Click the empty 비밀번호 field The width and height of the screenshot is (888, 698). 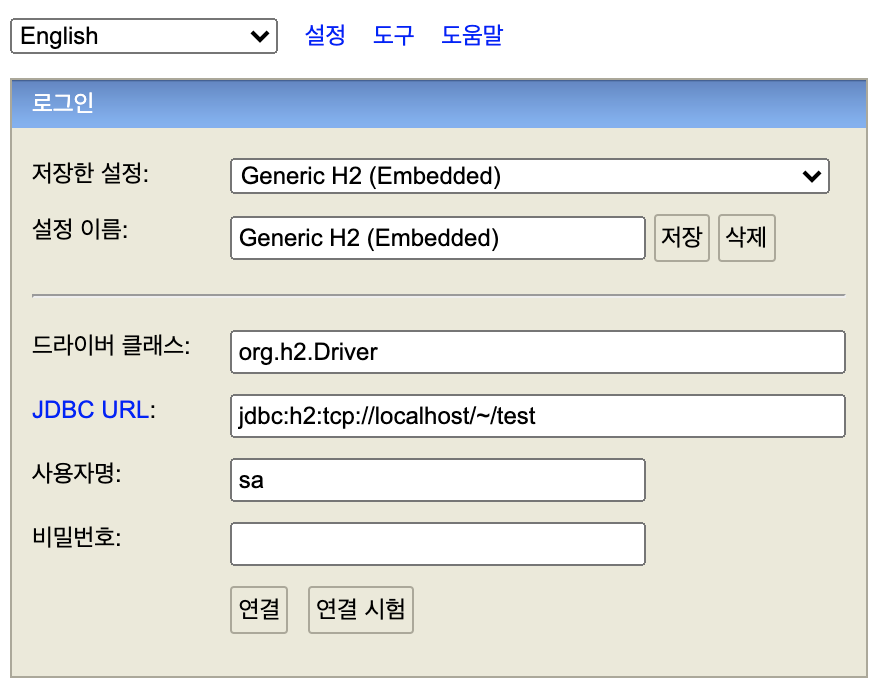click(438, 544)
